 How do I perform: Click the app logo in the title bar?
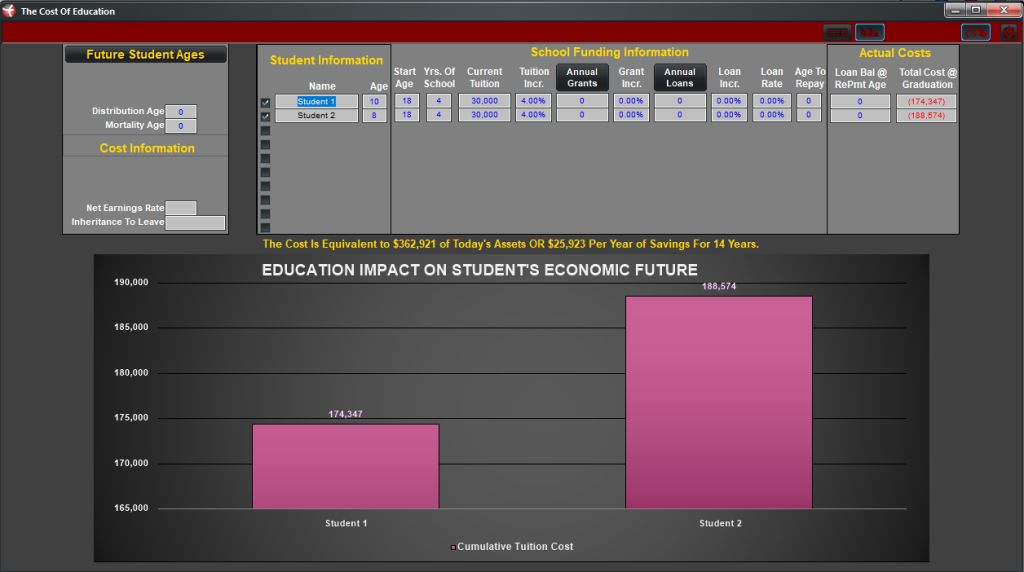(9, 11)
